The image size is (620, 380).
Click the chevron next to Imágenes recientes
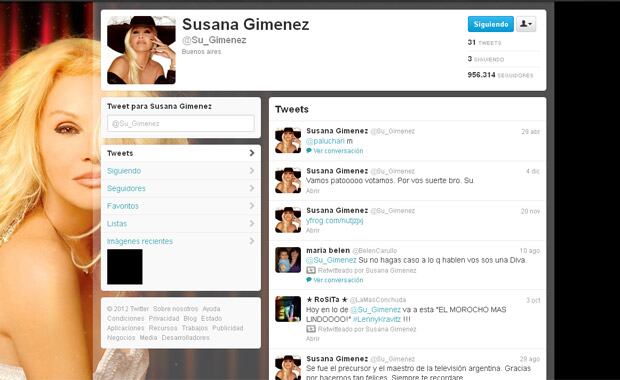point(252,241)
